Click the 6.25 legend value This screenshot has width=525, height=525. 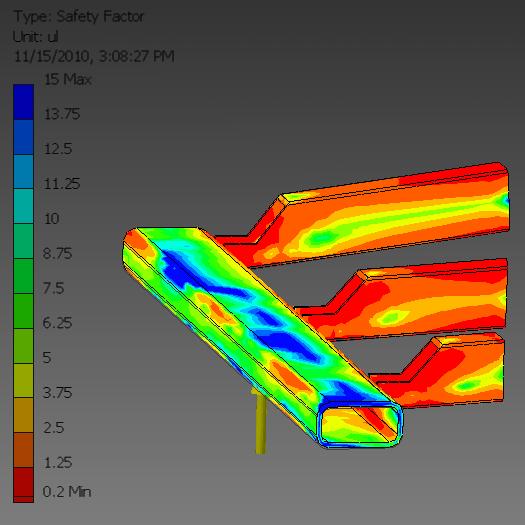click(x=57, y=323)
